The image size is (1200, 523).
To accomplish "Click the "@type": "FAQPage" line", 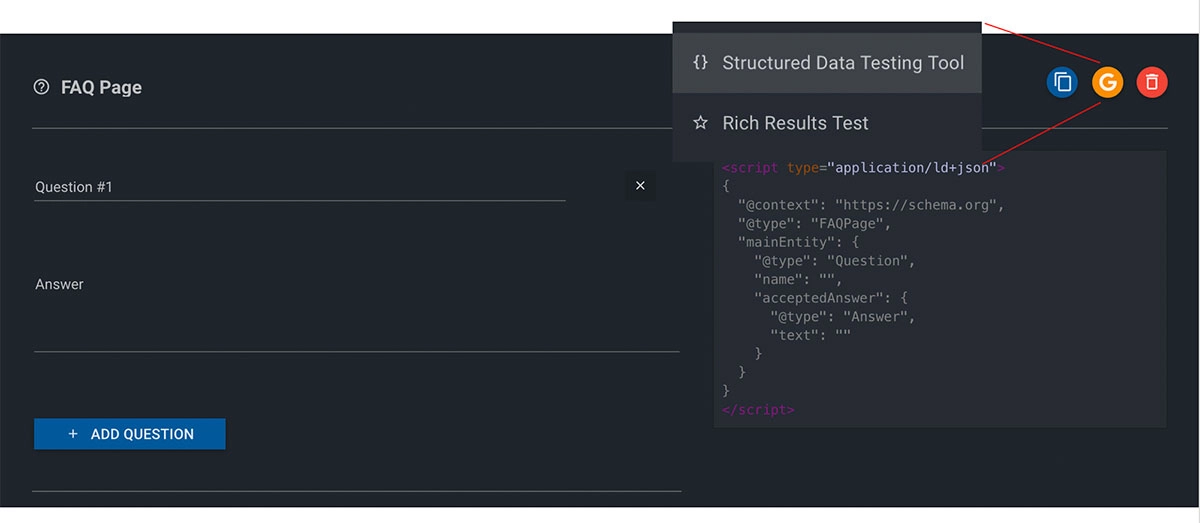I will (814, 223).
